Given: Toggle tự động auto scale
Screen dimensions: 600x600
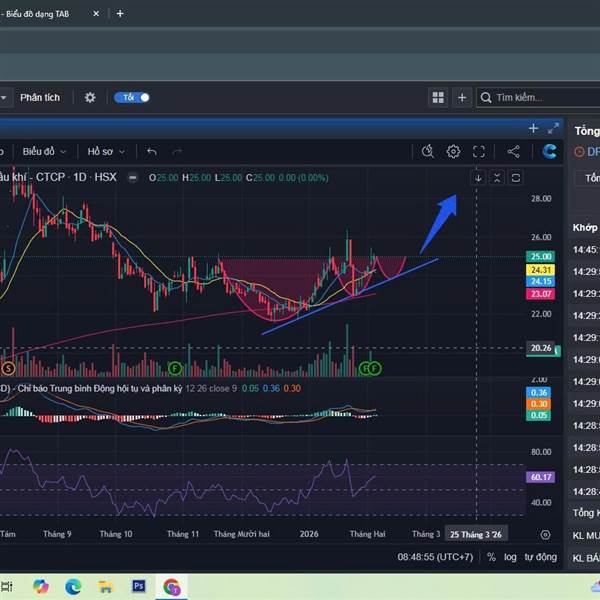Looking at the screenshot, I should click(540, 556).
